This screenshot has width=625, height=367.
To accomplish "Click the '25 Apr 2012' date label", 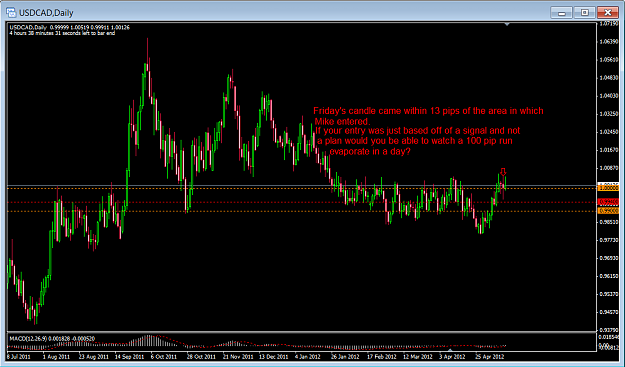I will click(490, 357).
